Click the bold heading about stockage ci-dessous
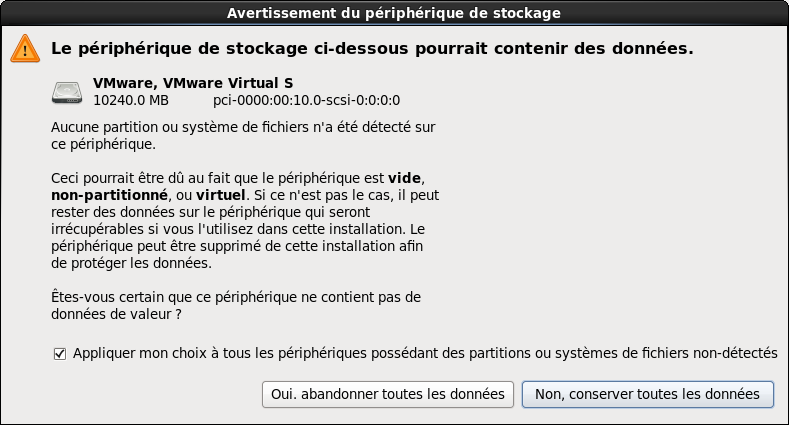This screenshot has width=789, height=425. tap(372, 48)
